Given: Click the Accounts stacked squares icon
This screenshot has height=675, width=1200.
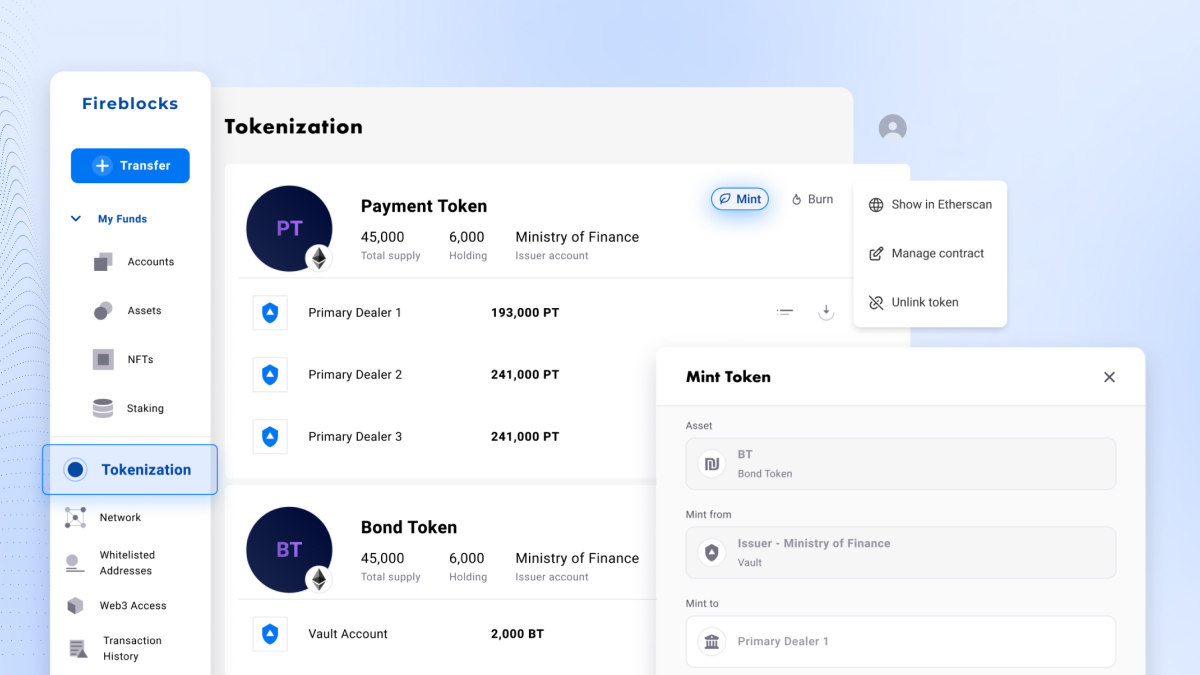Looking at the screenshot, I should tap(103, 262).
